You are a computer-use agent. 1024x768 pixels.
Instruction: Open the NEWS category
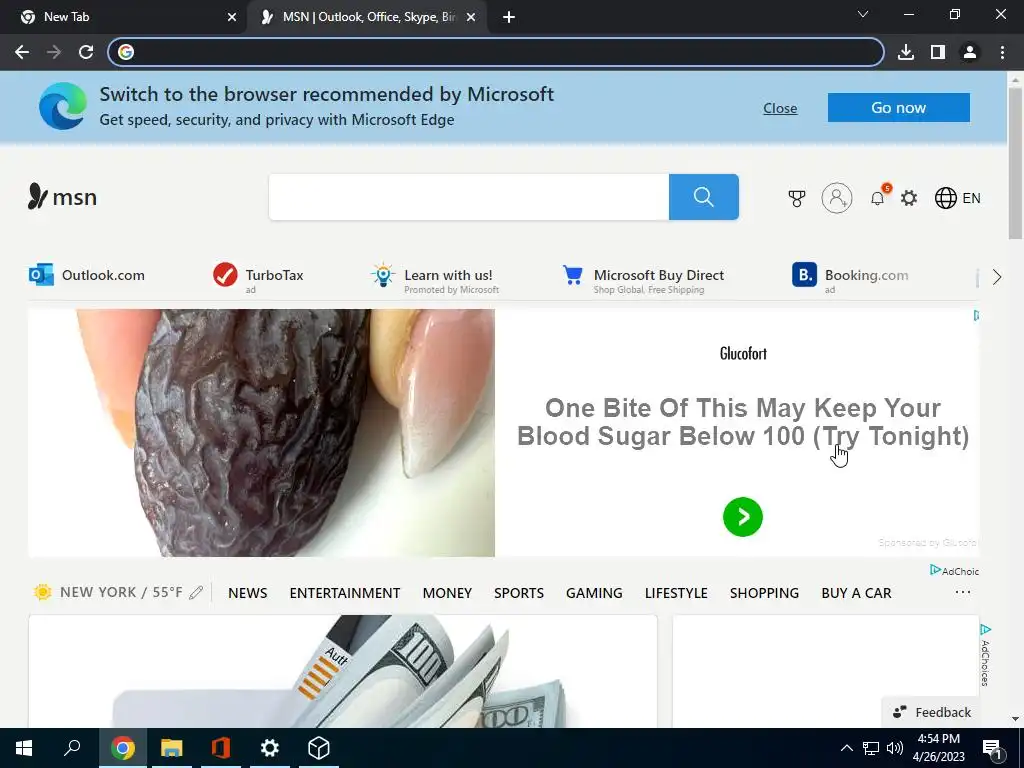pyautogui.click(x=248, y=593)
